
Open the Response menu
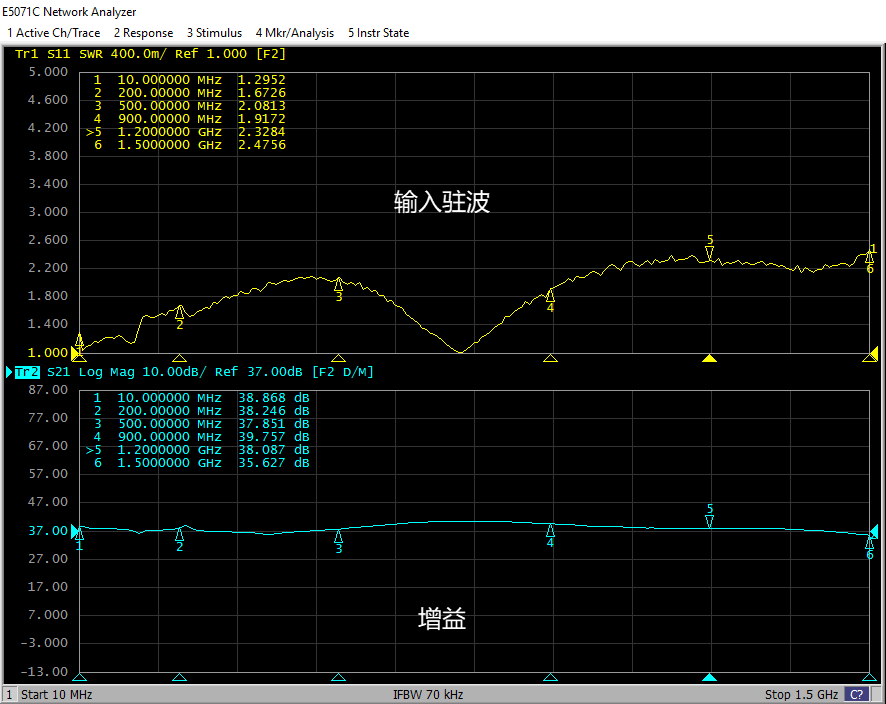143,33
